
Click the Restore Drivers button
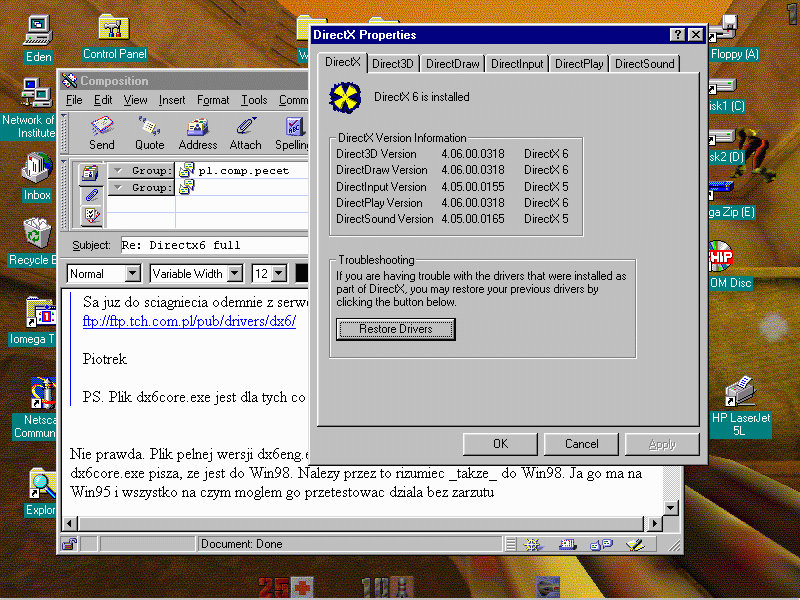[395, 329]
